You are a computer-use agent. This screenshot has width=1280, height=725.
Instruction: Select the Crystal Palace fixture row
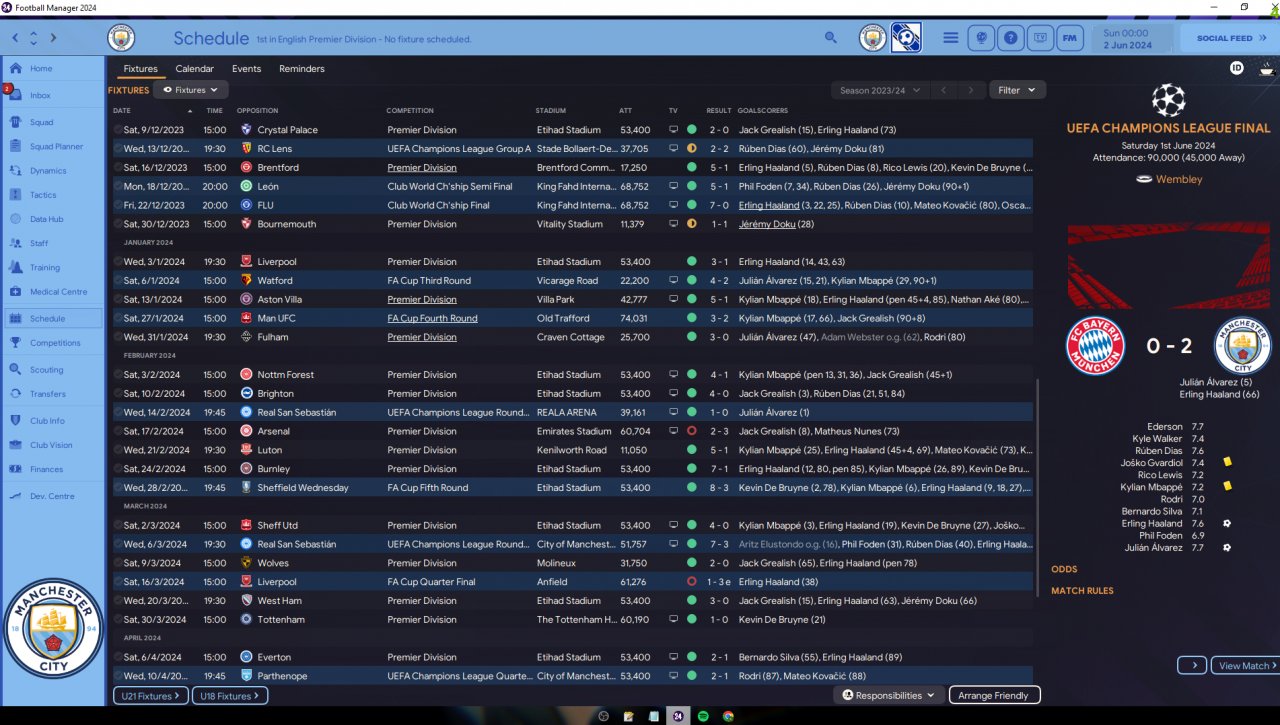tap(573, 130)
